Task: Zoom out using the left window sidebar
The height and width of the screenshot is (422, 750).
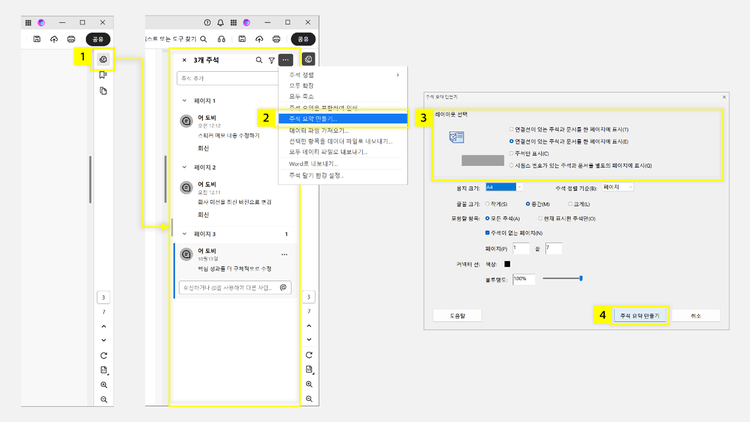Action: pyautogui.click(x=104, y=400)
